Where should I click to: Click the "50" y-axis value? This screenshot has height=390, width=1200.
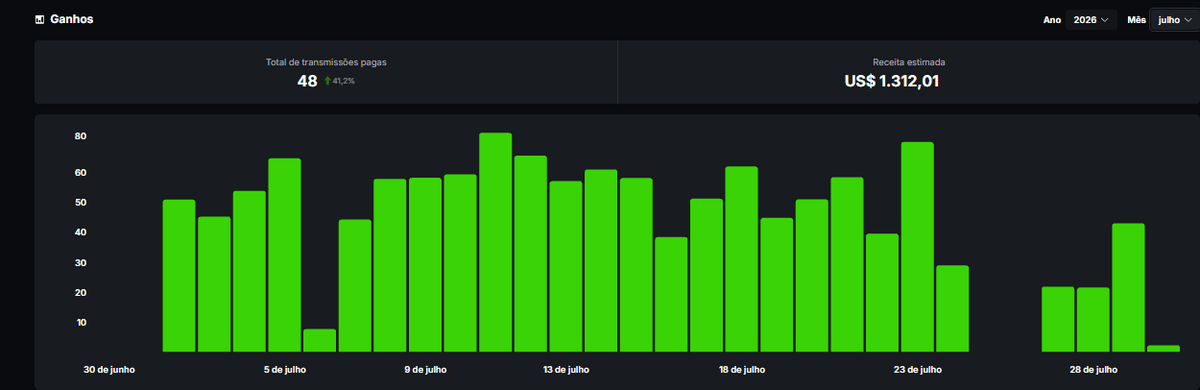(x=80, y=203)
